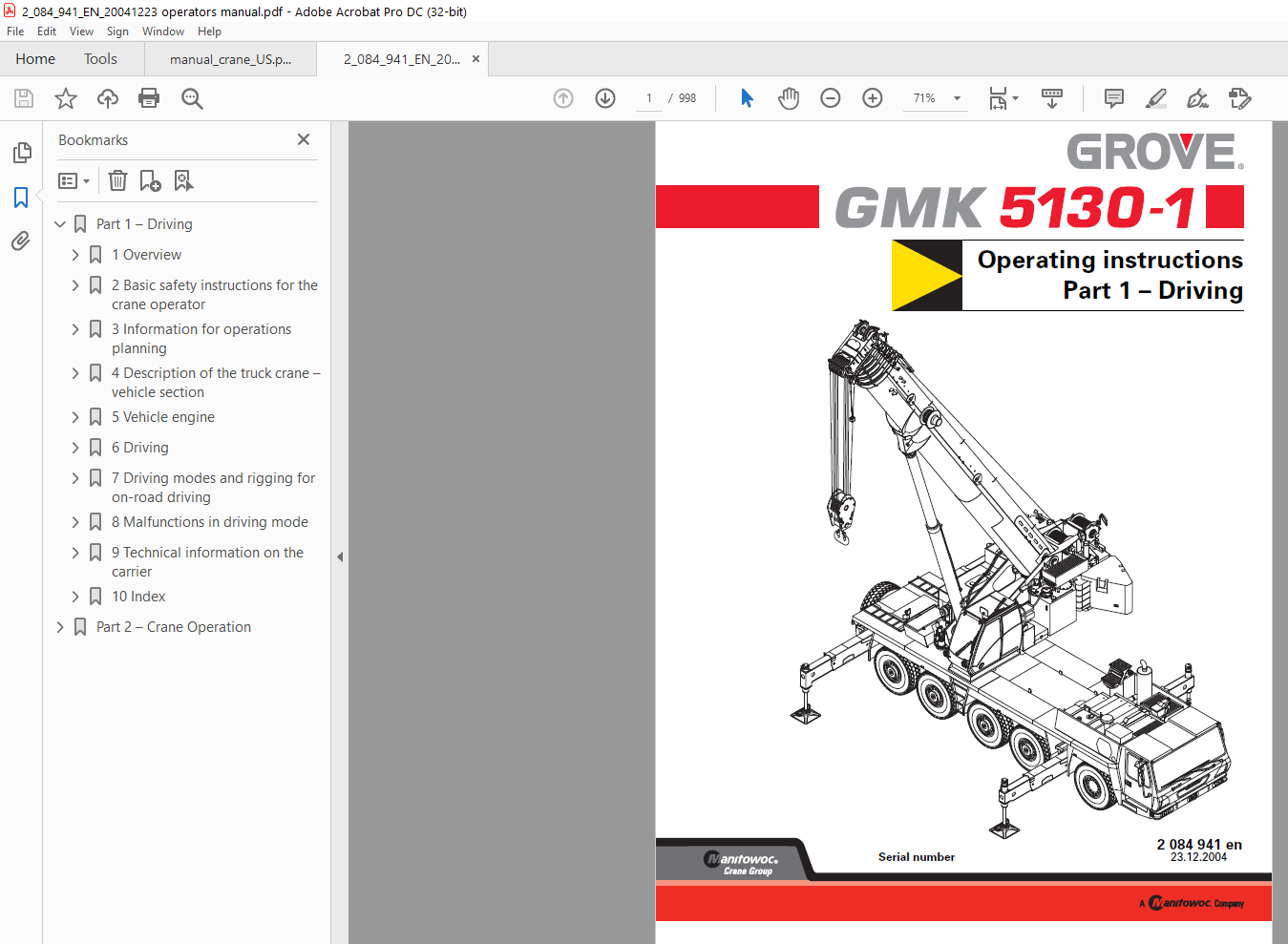The height and width of the screenshot is (944, 1288).
Task: Collapse the navigation pane with side arrow
Action: tap(340, 556)
